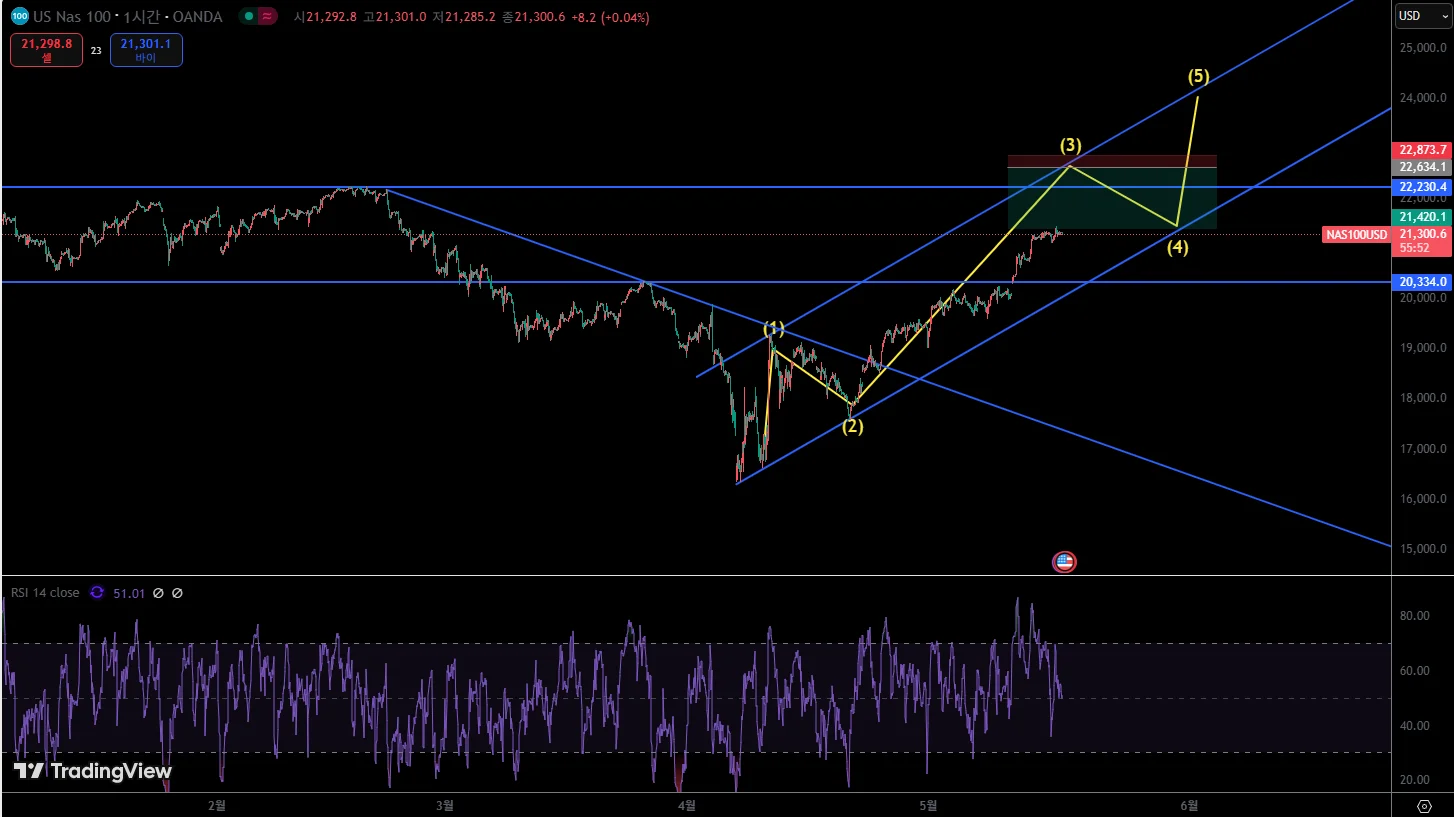The height and width of the screenshot is (817, 1454).
Task: Click the close value 종21,300.6
Action: 534,17
